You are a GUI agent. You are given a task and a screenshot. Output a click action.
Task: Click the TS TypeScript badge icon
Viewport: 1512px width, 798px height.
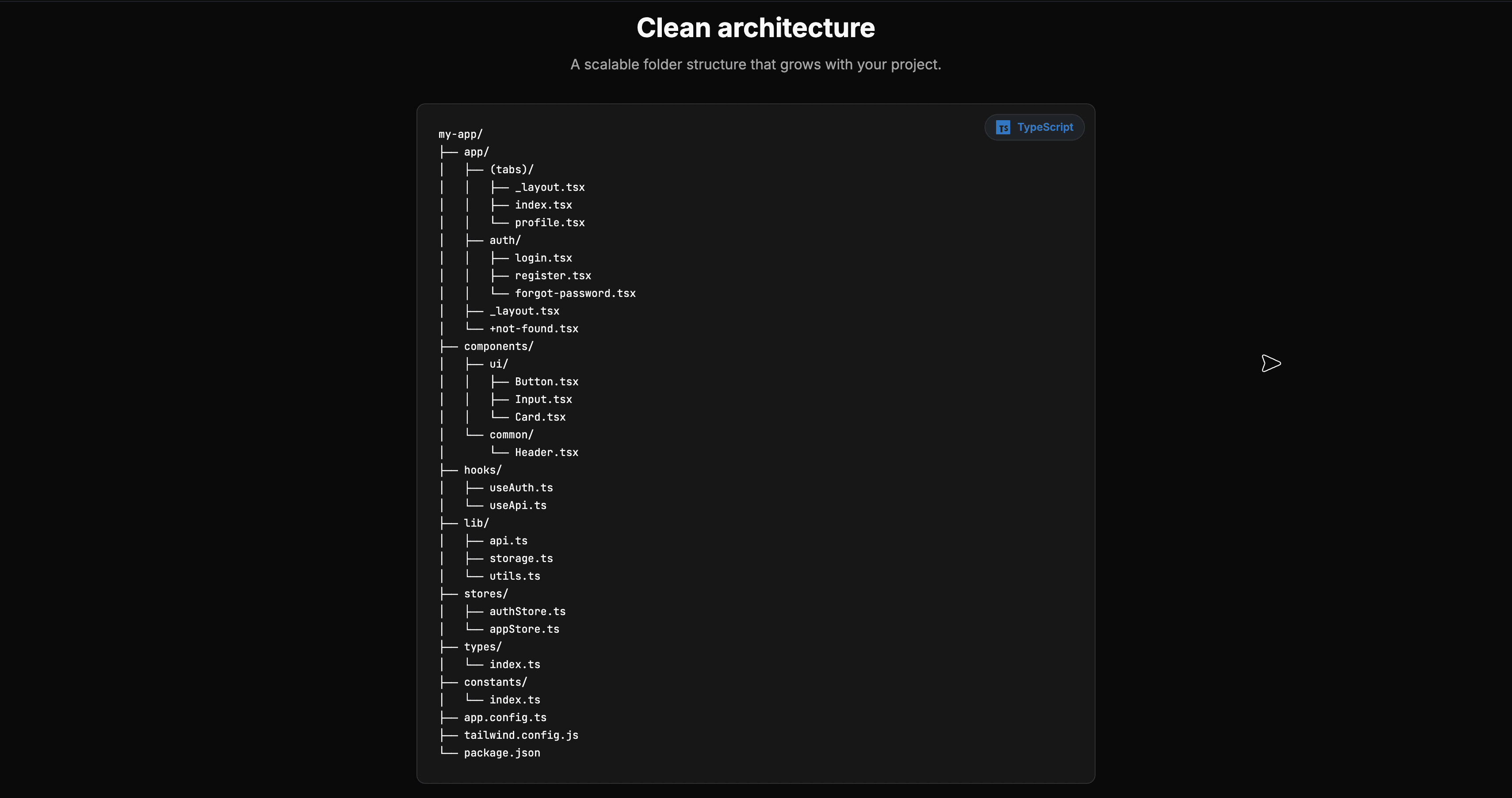coord(1003,127)
